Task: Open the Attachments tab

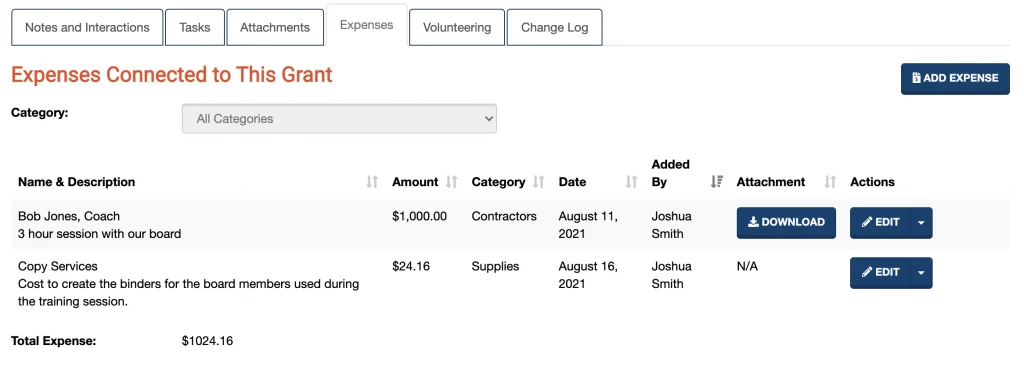Action: pos(275,27)
